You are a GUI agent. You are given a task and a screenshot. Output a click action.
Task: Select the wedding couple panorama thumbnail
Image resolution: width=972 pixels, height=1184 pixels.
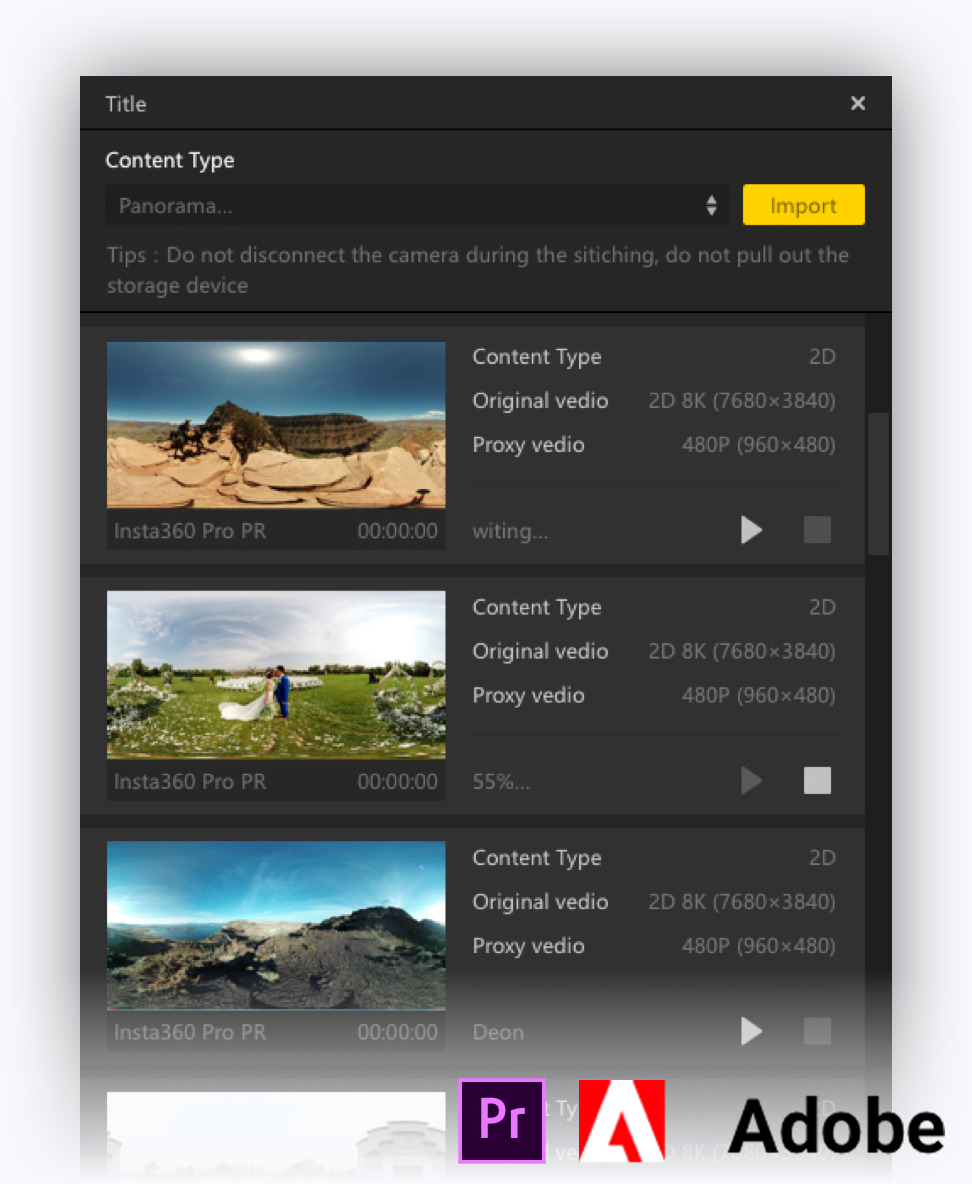pos(276,675)
